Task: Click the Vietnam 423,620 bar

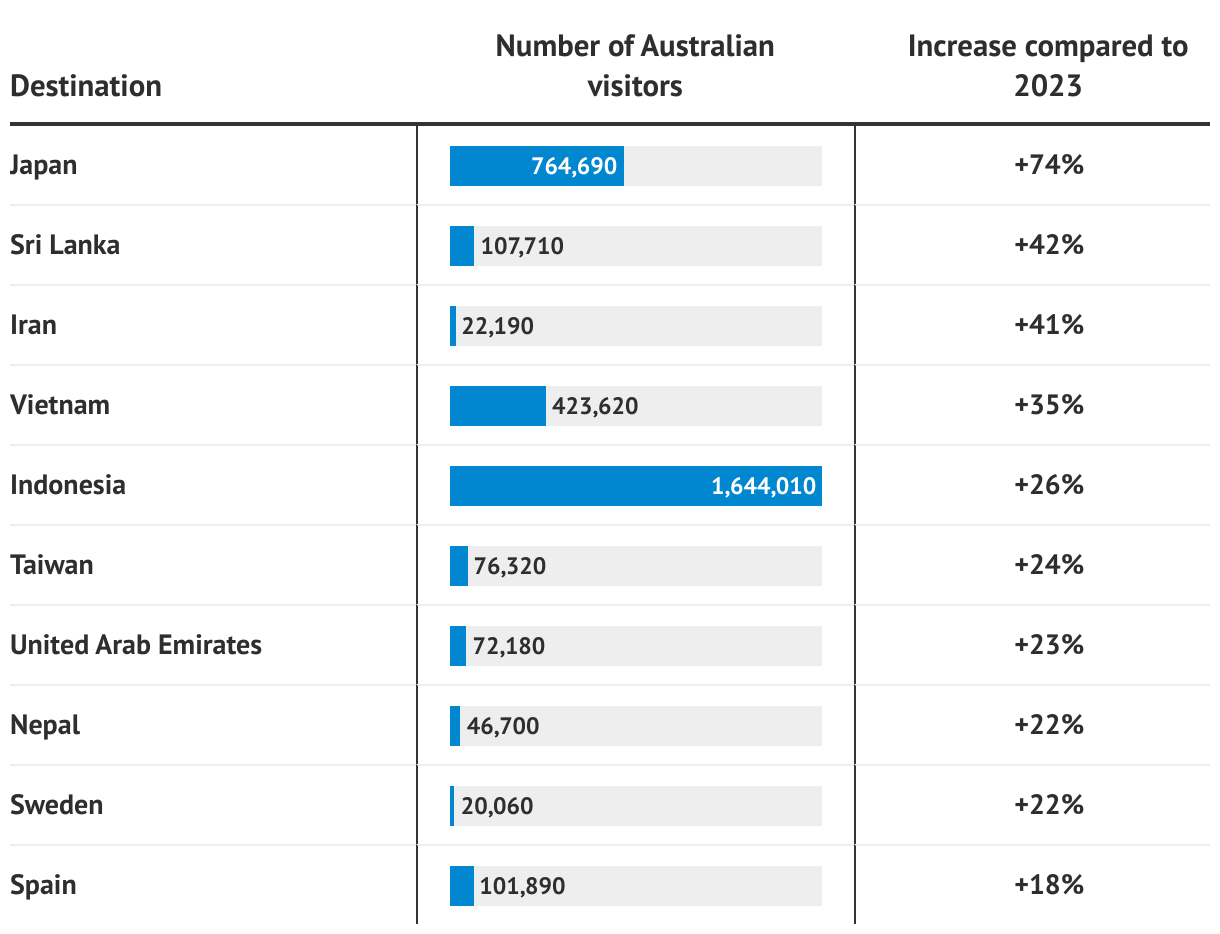Action: pos(498,406)
